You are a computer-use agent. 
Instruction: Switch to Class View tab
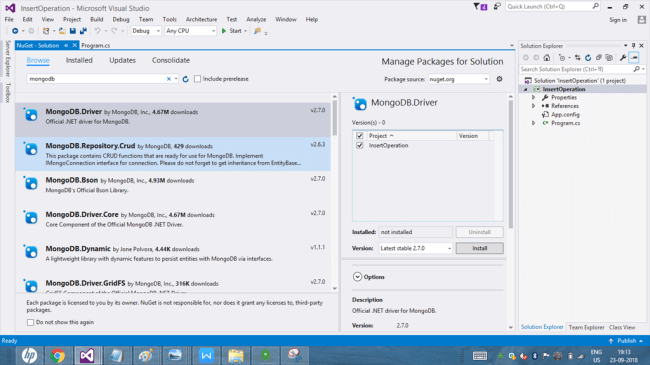pyautogui.click(x=622, y=327)
